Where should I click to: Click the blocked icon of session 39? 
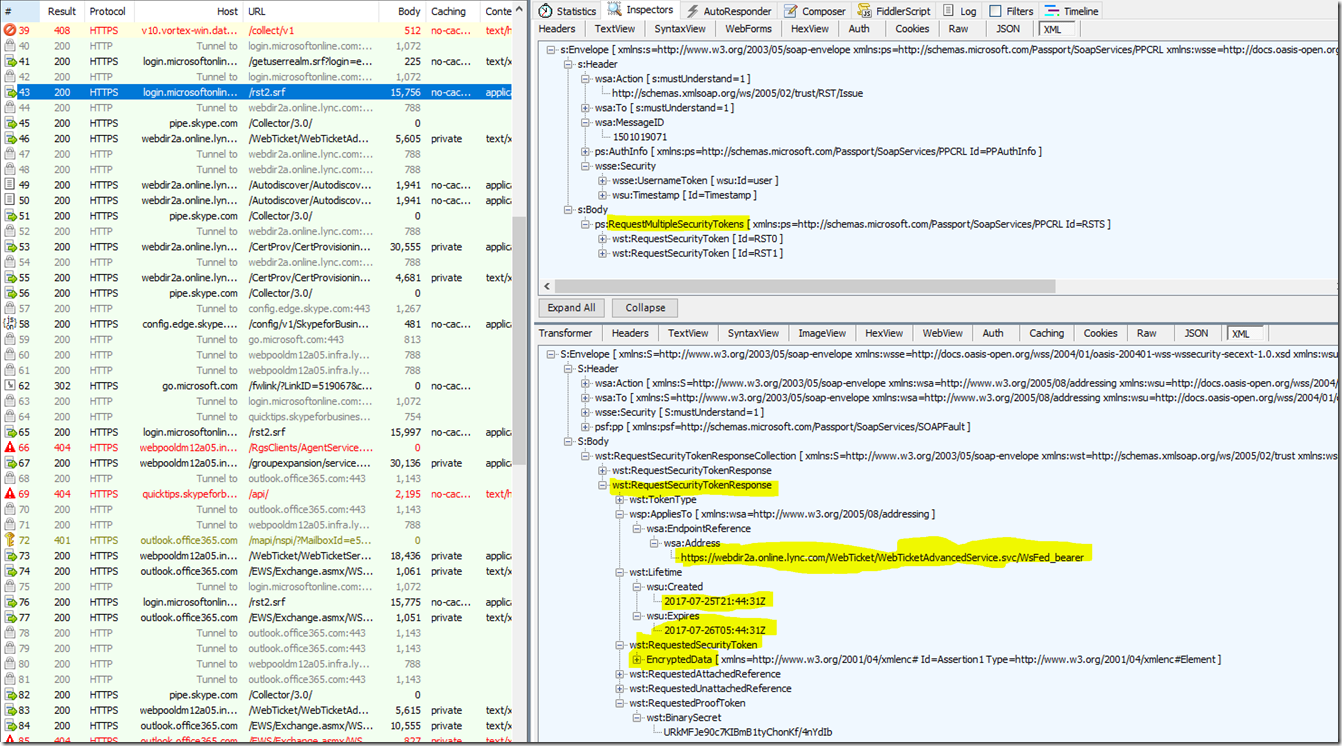tap(10, 31)
